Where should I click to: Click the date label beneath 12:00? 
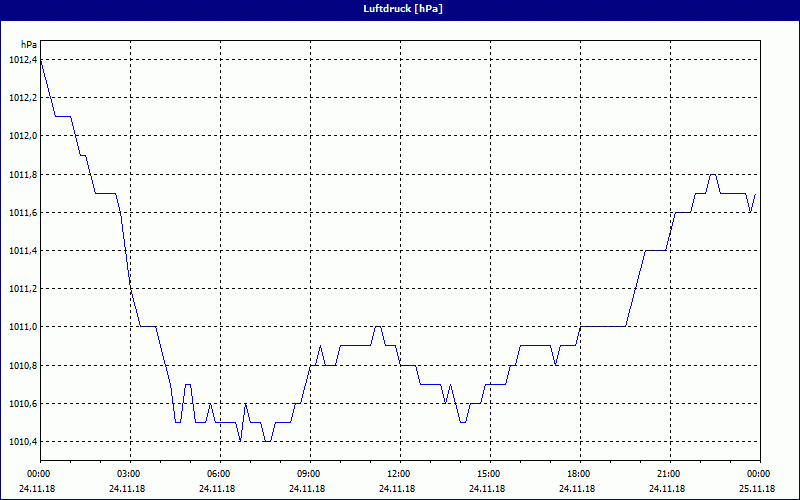(399, 489)
